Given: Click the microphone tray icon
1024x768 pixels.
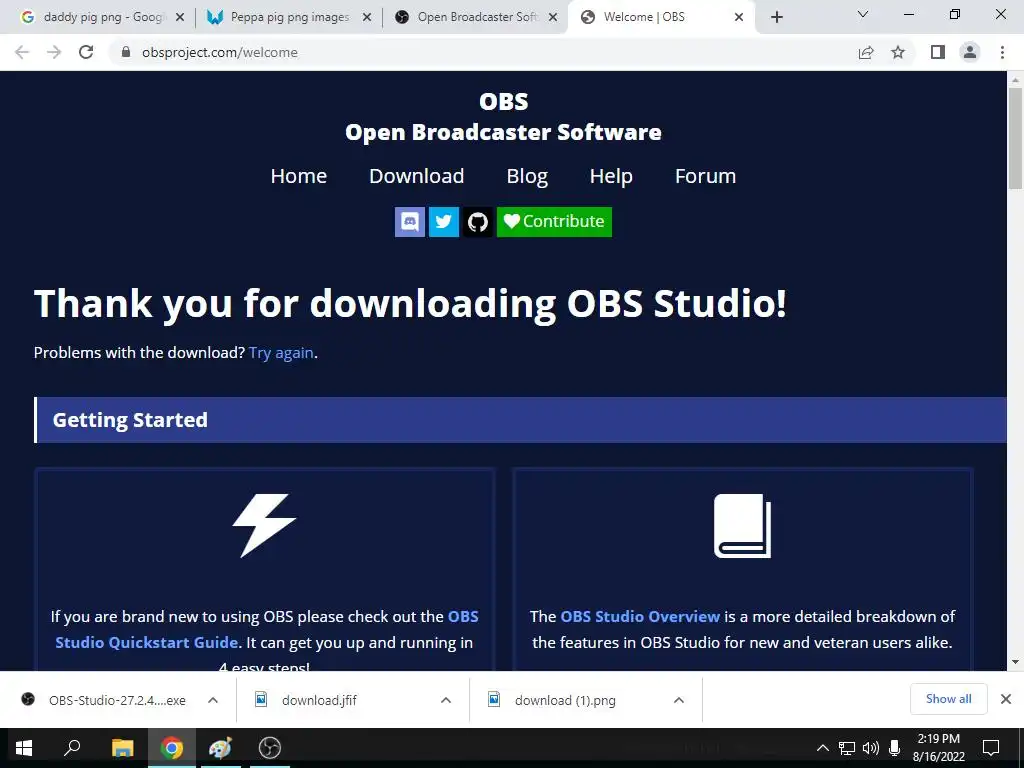Looking at the screenshot, I should tap(895, 748).
